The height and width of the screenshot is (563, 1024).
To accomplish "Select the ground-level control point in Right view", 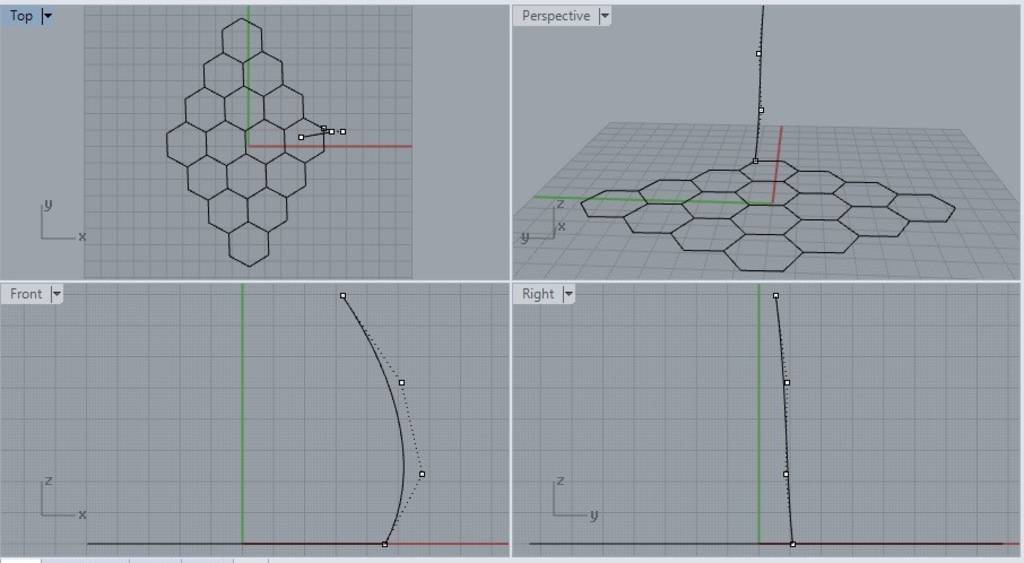I will [x=793, y=544].
